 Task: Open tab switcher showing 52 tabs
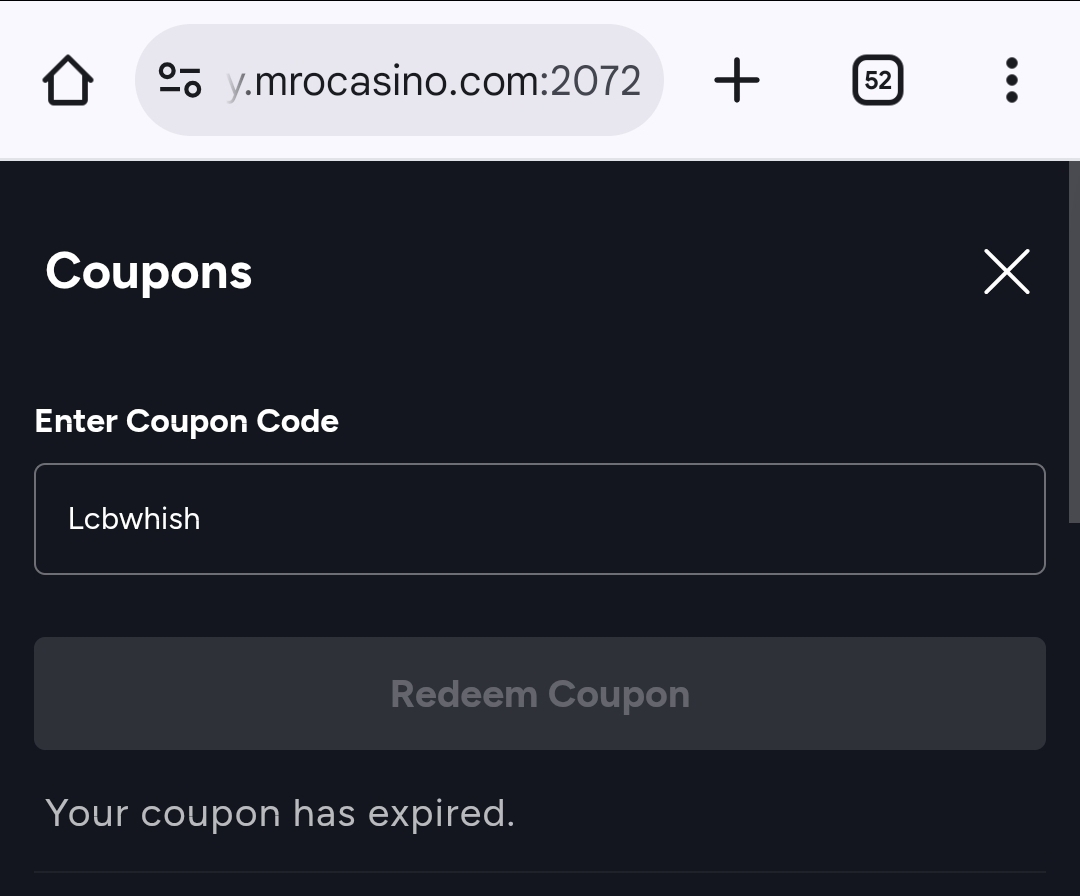click(877, 80)
